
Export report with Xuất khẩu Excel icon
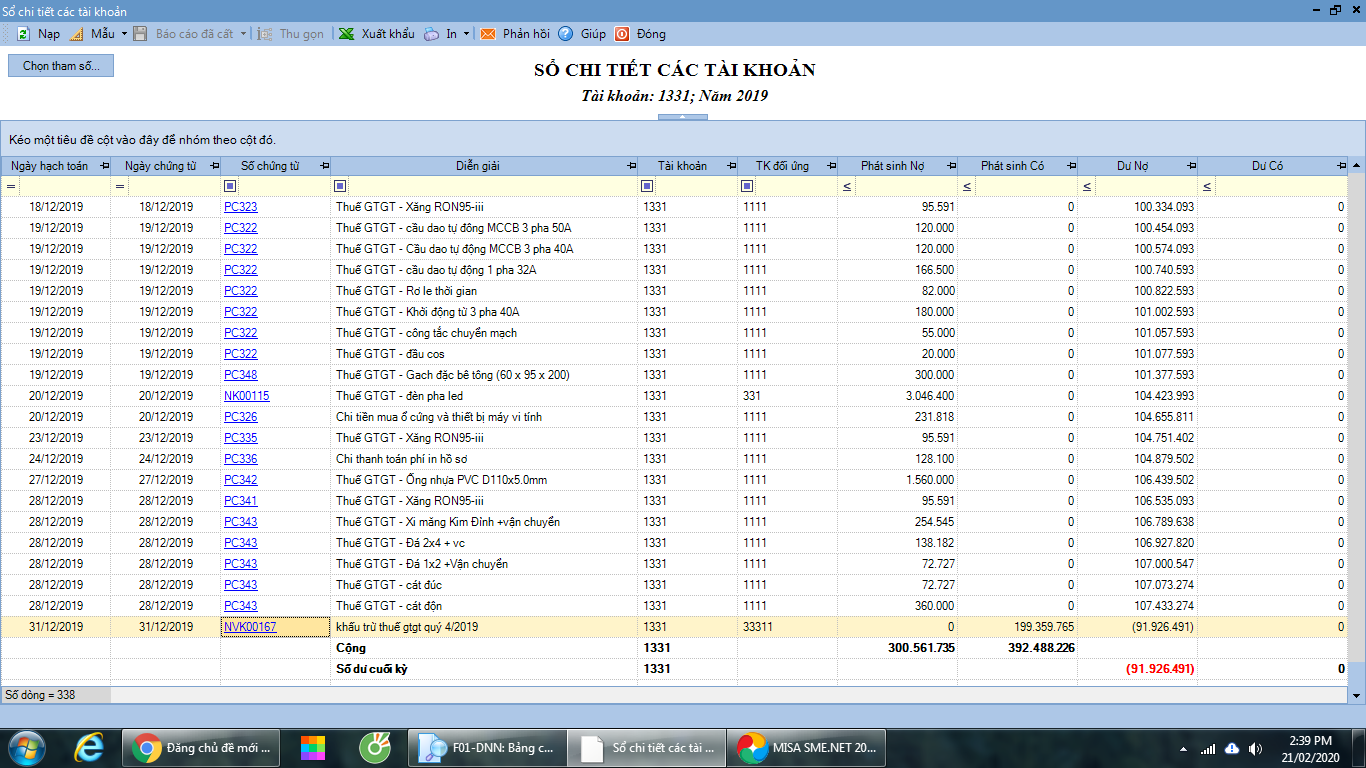coord(346,34)
